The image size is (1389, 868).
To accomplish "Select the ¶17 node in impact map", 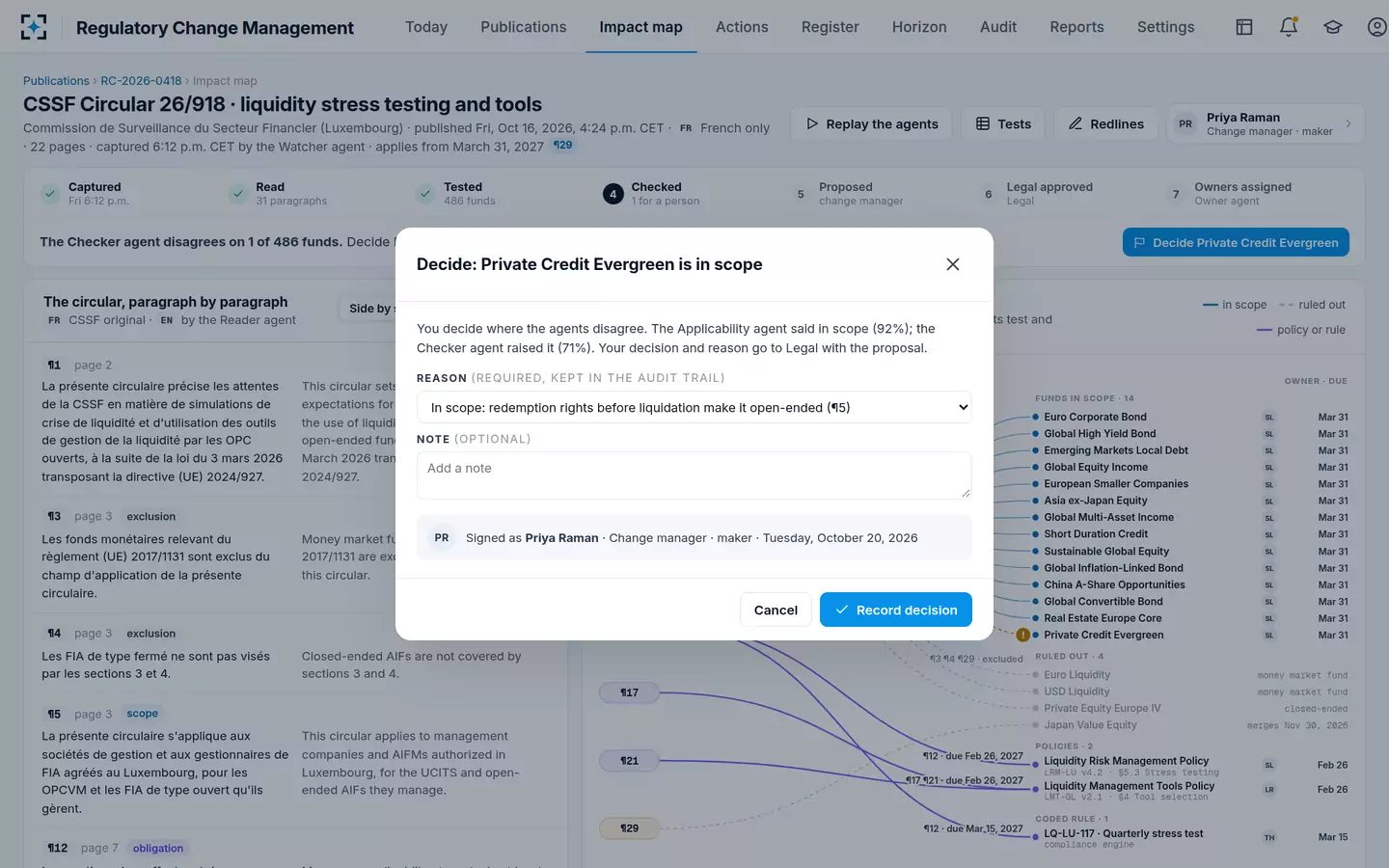I will (629, 692).
